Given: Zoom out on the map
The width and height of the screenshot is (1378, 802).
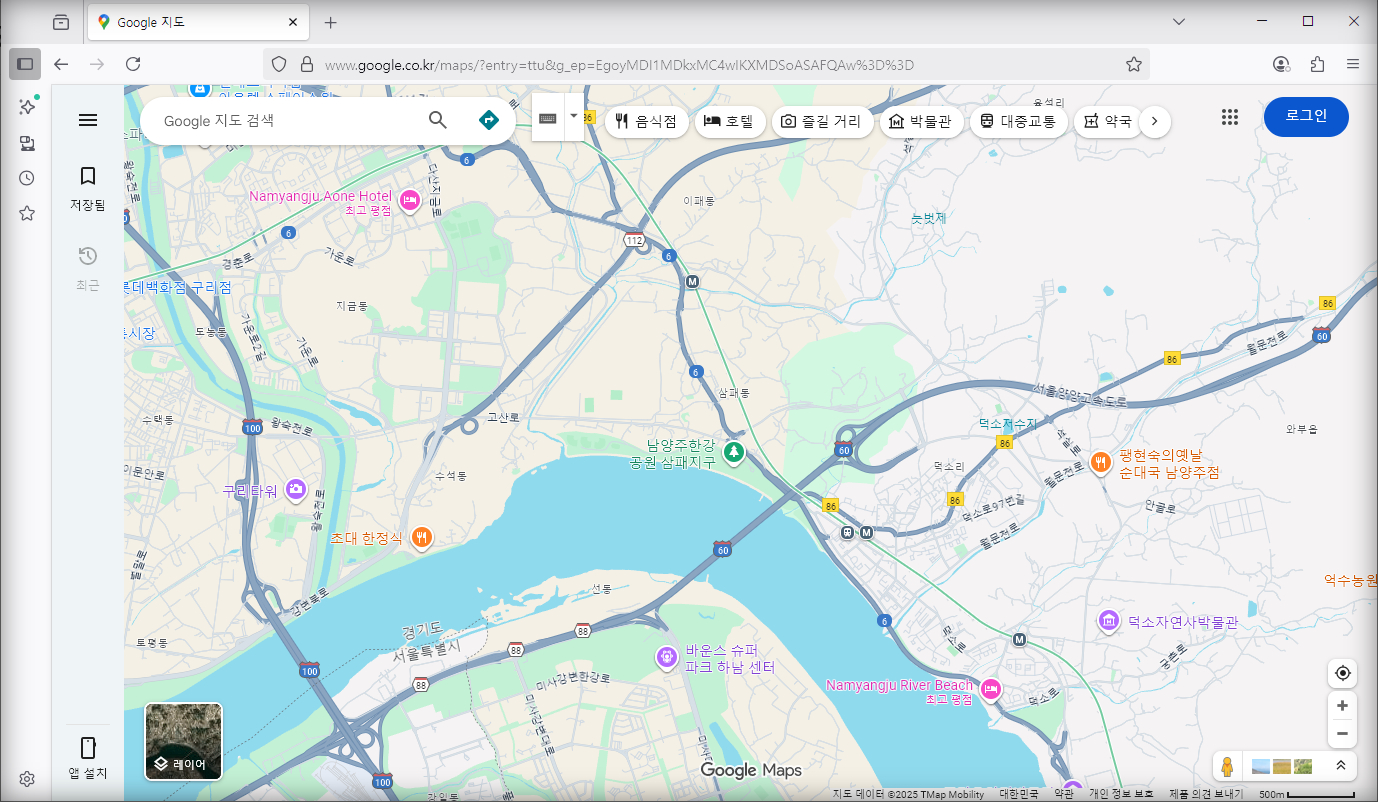Looking at the screenshot, I should tap(1342, 734).
